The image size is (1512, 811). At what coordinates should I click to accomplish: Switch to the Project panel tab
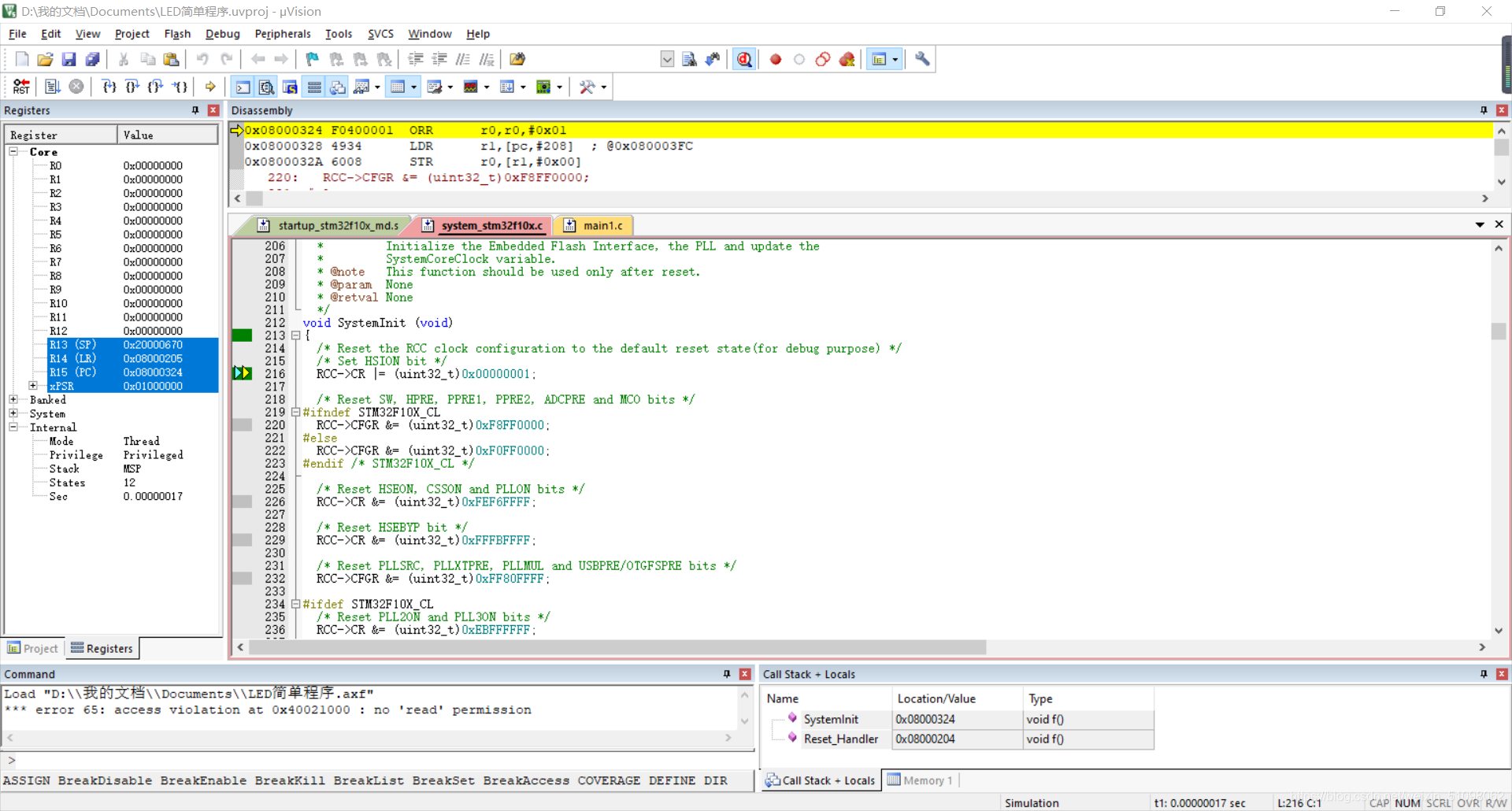pyautogui.click(x=33, y=648)
